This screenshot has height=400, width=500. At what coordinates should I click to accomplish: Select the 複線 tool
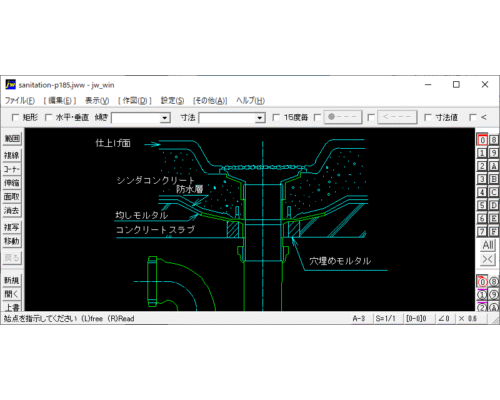coord(12,155)
